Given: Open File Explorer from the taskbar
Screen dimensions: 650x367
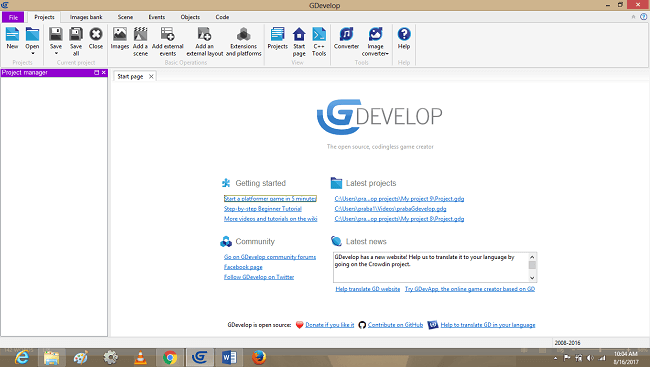Looking at the screenshot, I should pos(51,357).
